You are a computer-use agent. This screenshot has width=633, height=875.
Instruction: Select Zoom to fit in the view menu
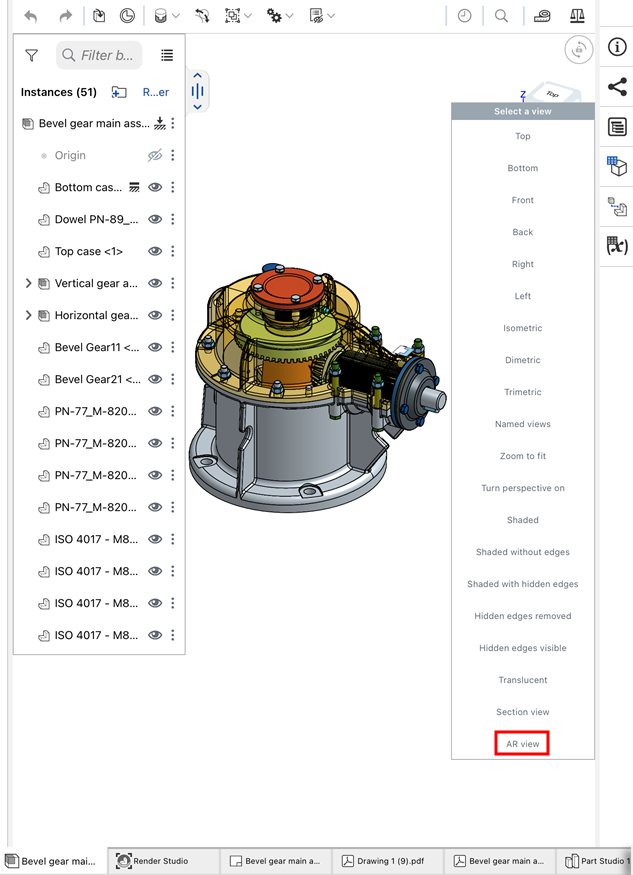click(522, 456)
